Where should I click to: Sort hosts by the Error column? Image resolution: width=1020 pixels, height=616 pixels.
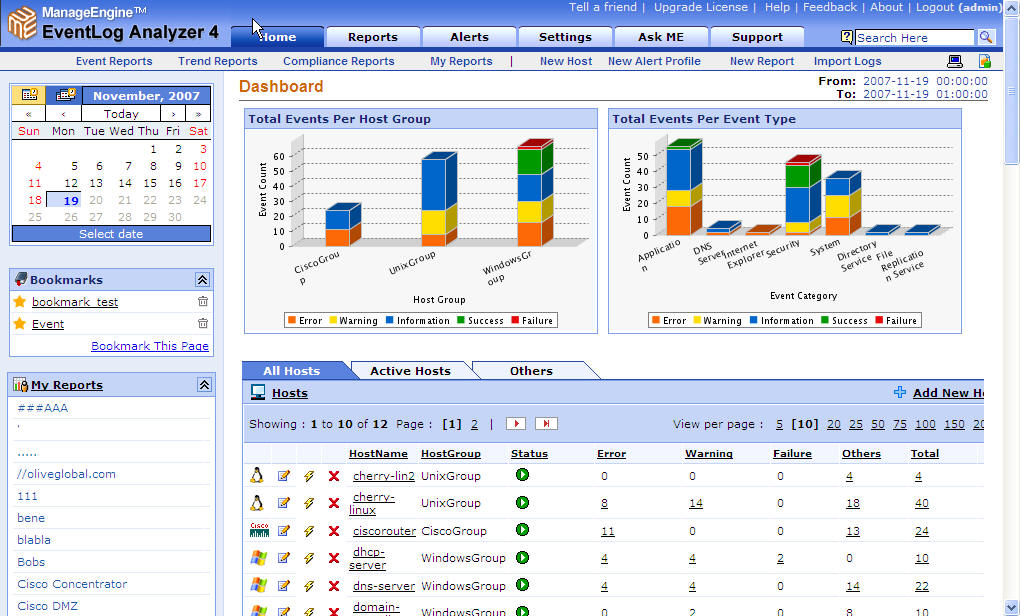tap(611, 453)
